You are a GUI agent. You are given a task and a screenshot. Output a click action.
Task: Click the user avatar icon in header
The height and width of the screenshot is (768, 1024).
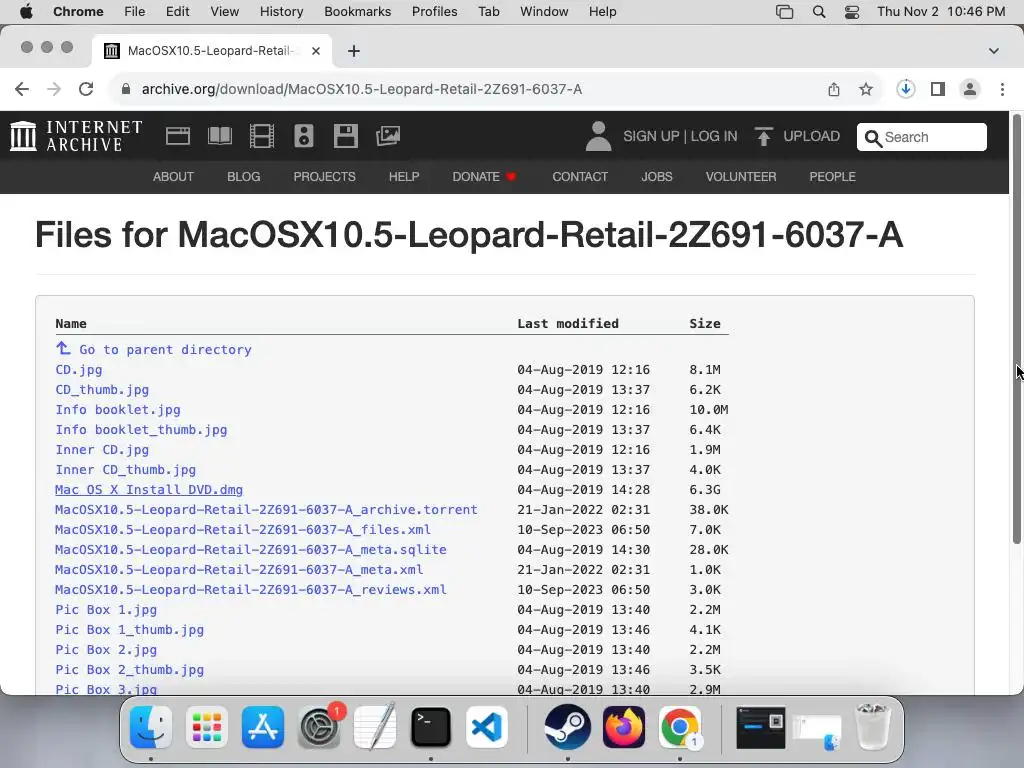coord(598,136)
